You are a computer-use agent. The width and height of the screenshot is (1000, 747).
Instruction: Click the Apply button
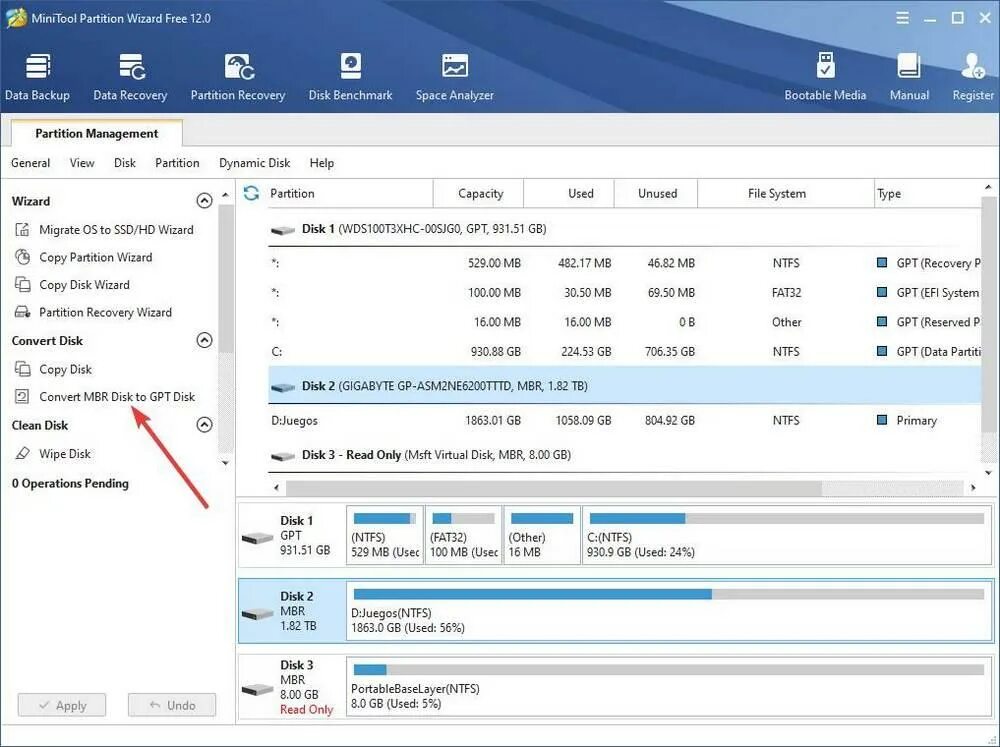tap(62, 705)
